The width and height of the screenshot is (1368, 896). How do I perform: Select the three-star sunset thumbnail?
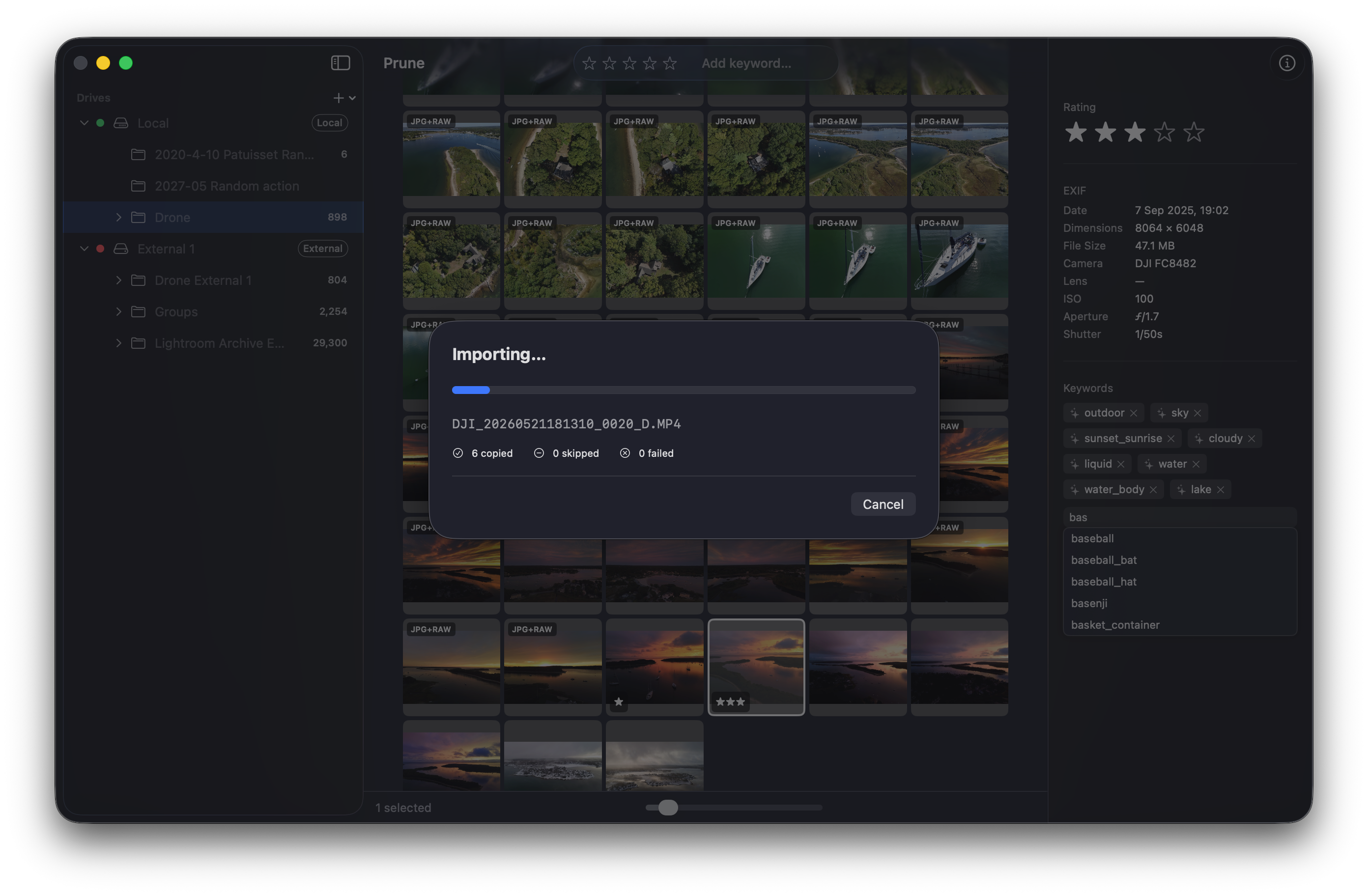pyautogui.click(x=756, y=667)
